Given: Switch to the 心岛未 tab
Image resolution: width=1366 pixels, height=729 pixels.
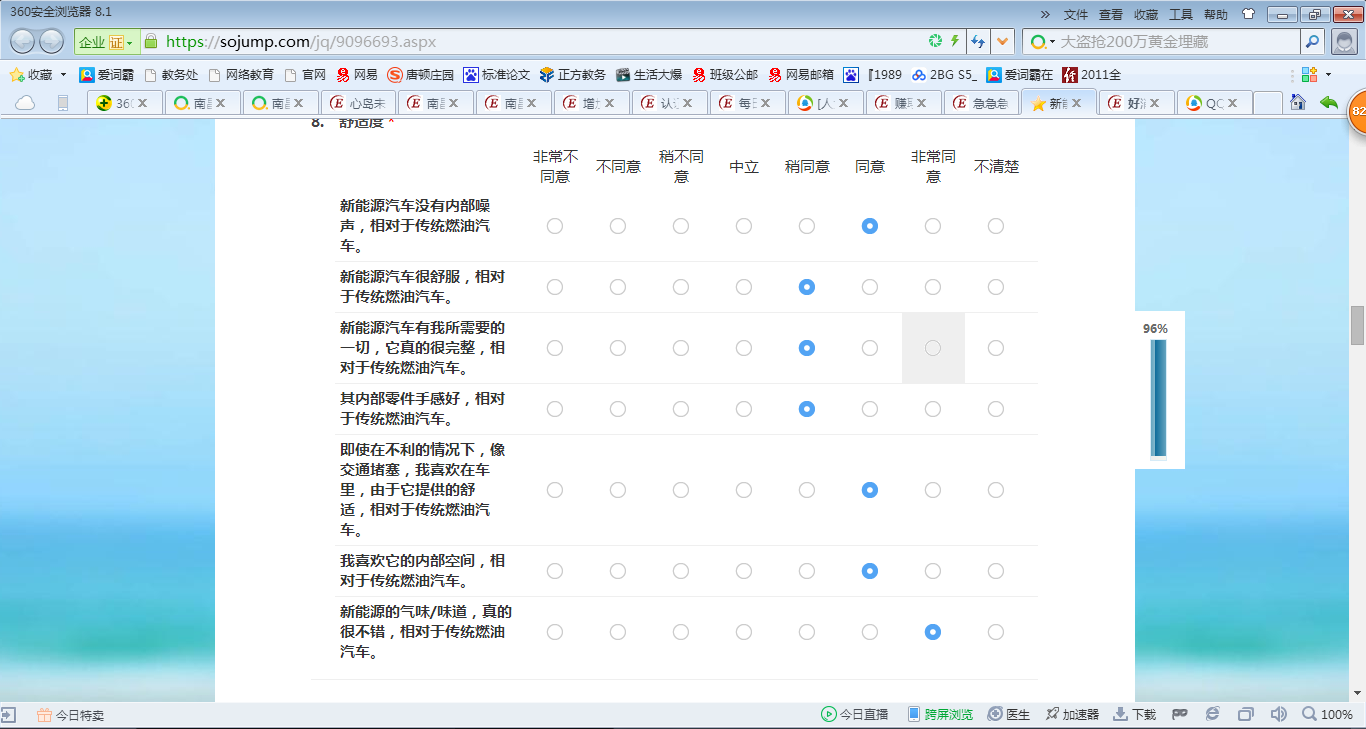Looking at the screenshot, I should [359, 103].
